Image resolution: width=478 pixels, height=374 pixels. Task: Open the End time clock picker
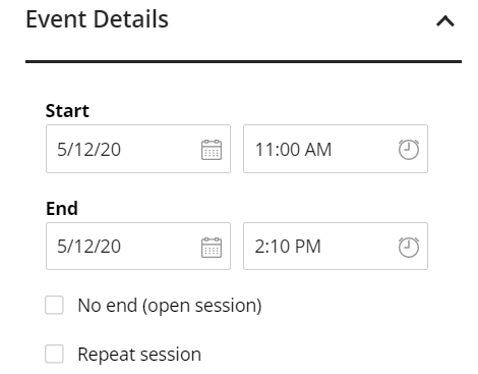(409, 247)
